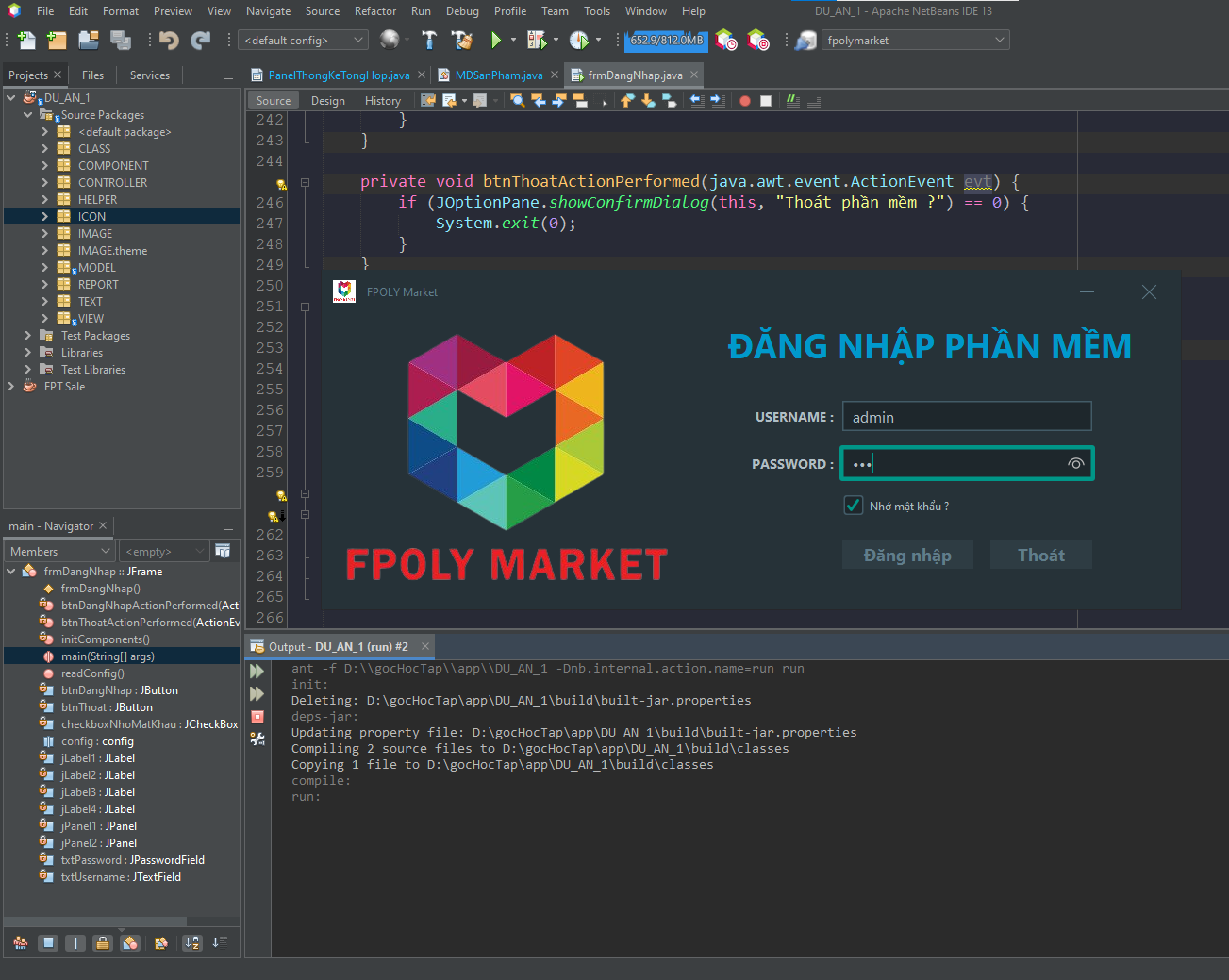Switch to the Files tab
This screenshot has width=1229, height=980.
[92, 75]
